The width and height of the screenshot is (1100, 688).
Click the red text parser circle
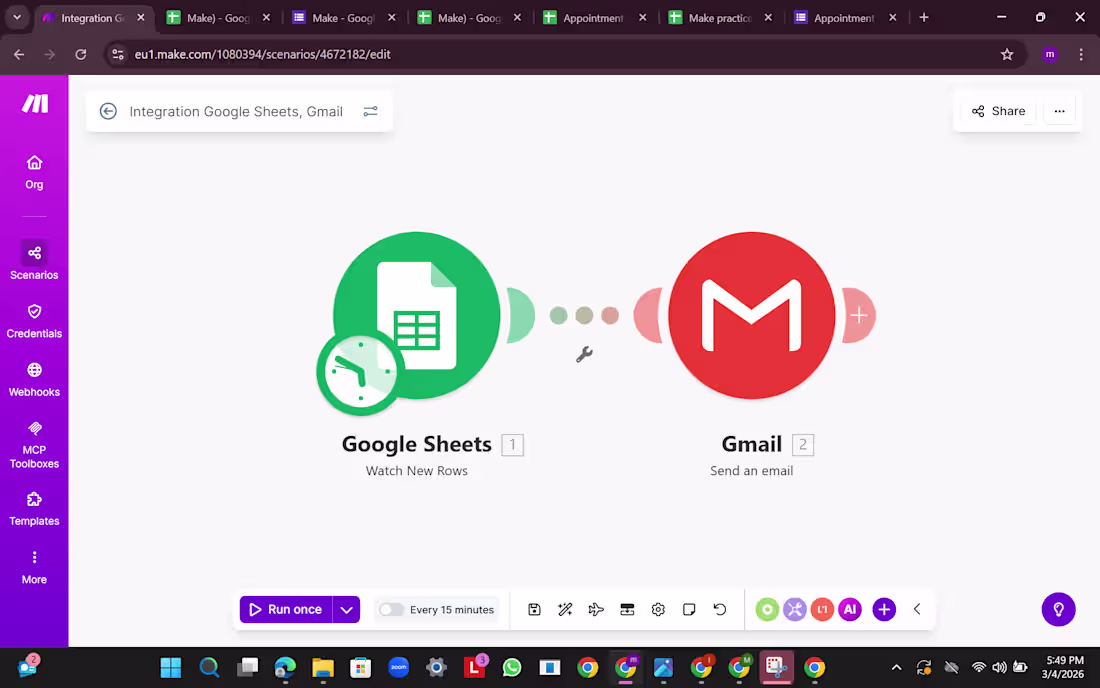click(822, 609)
